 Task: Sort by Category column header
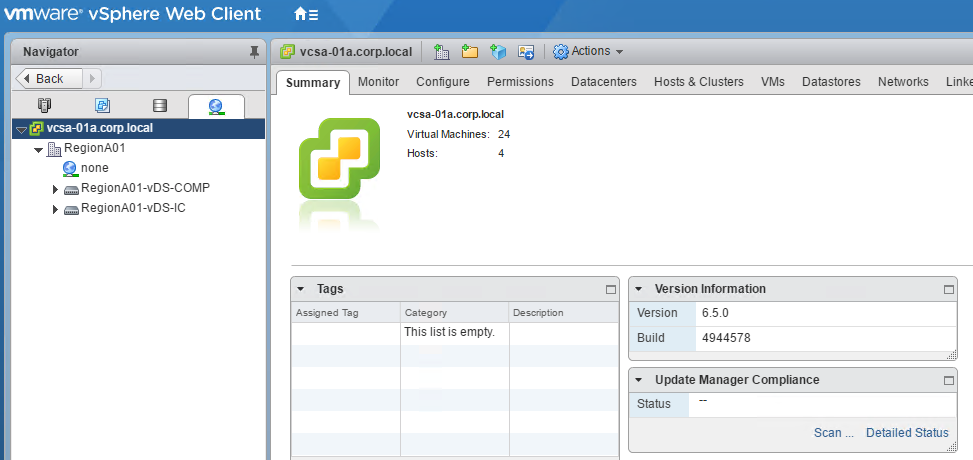coord(455,313)
